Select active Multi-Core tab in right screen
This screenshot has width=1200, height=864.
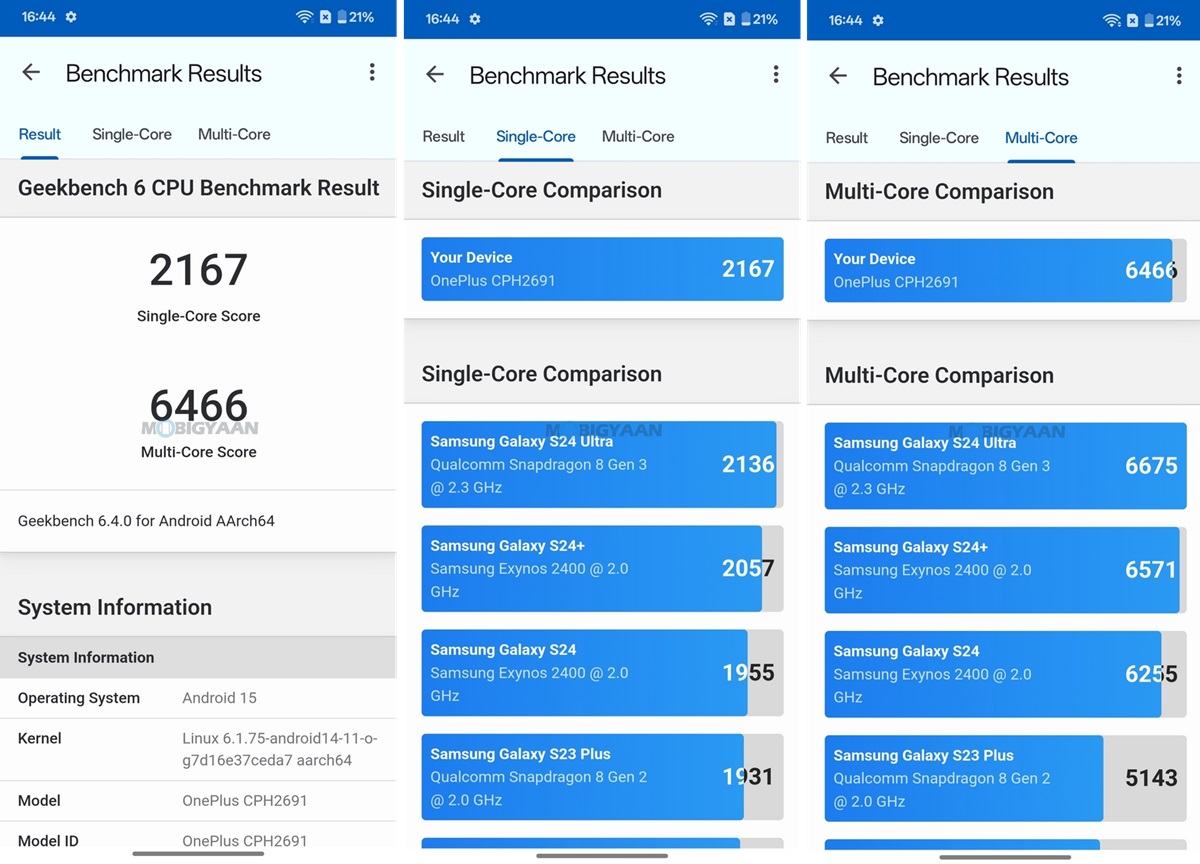(1041, 138)
